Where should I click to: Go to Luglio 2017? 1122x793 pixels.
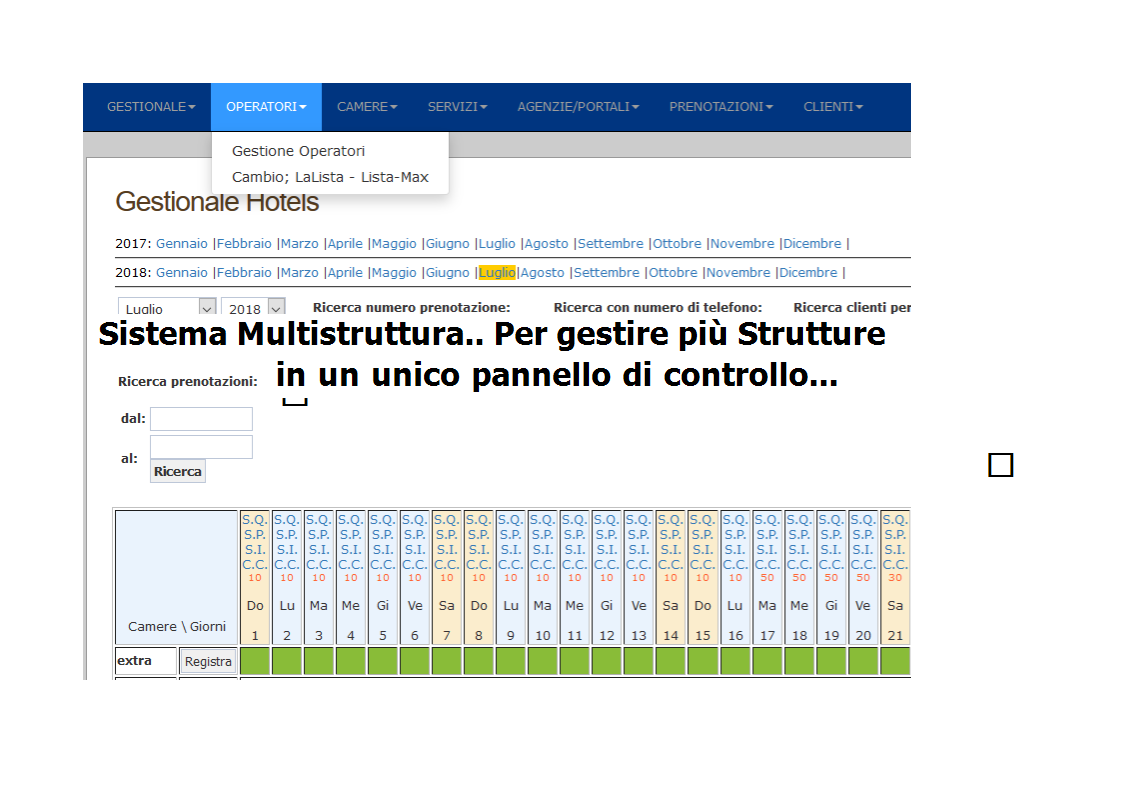497,243
